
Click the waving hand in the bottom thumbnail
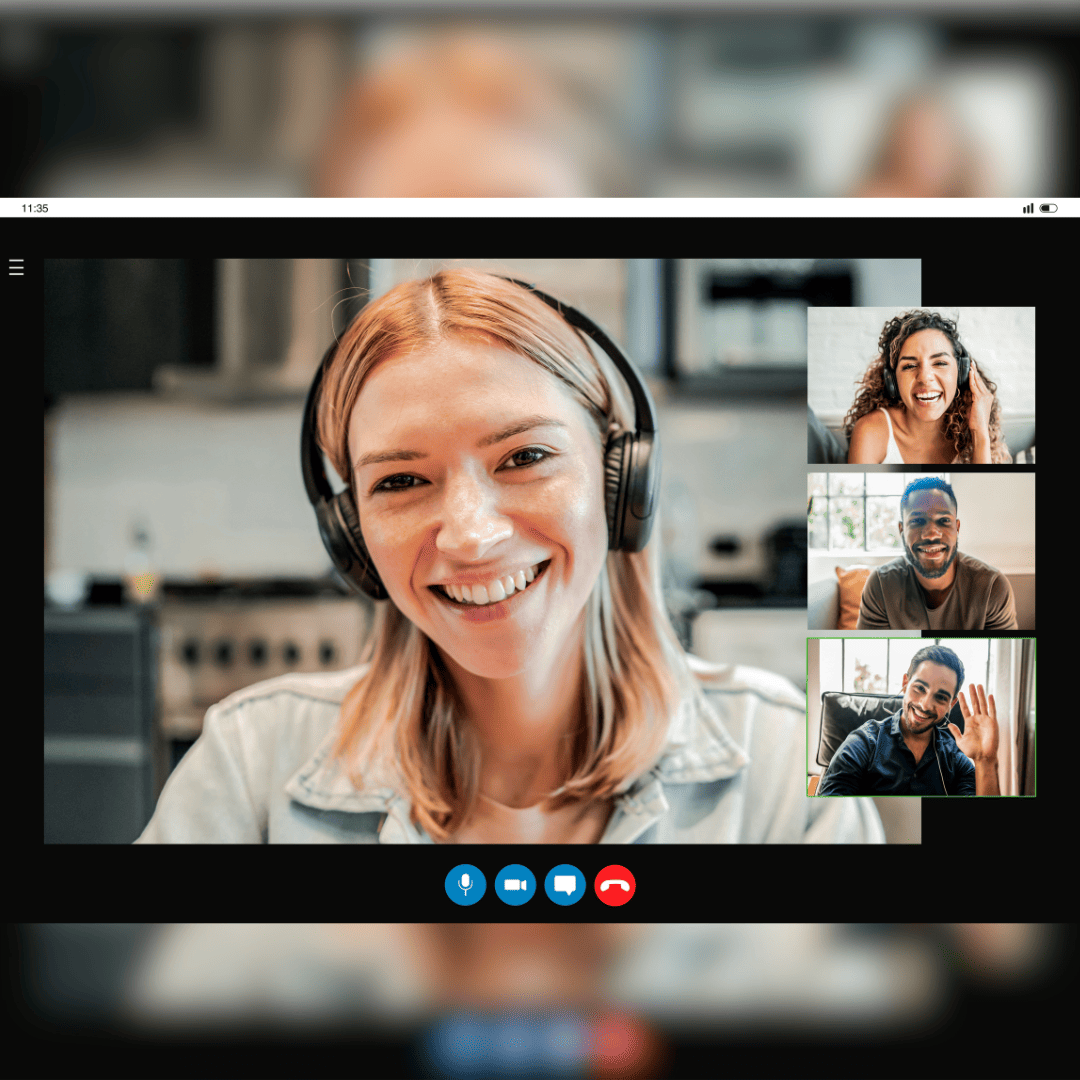[976, 723]
